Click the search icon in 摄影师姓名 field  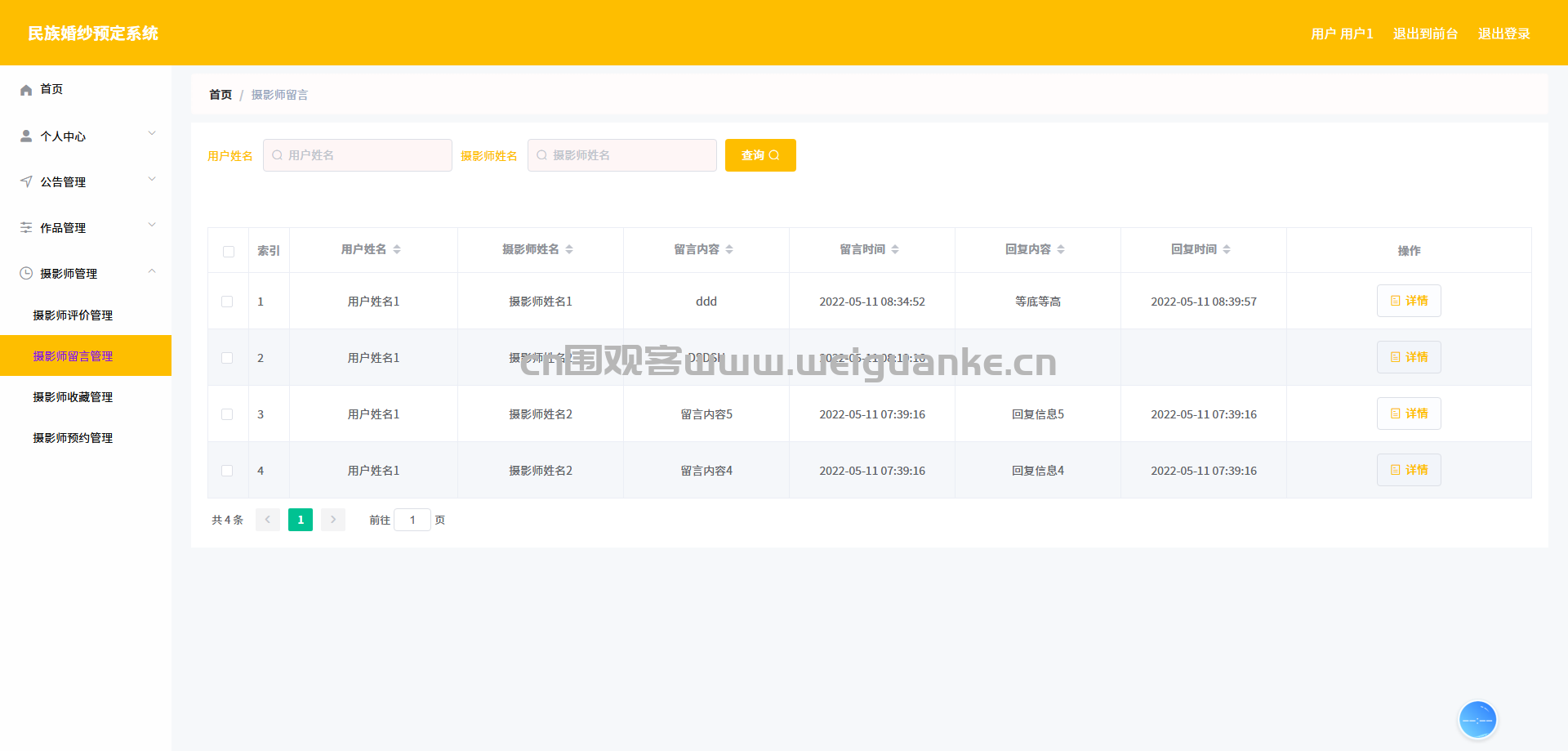[x=541, y=155]
